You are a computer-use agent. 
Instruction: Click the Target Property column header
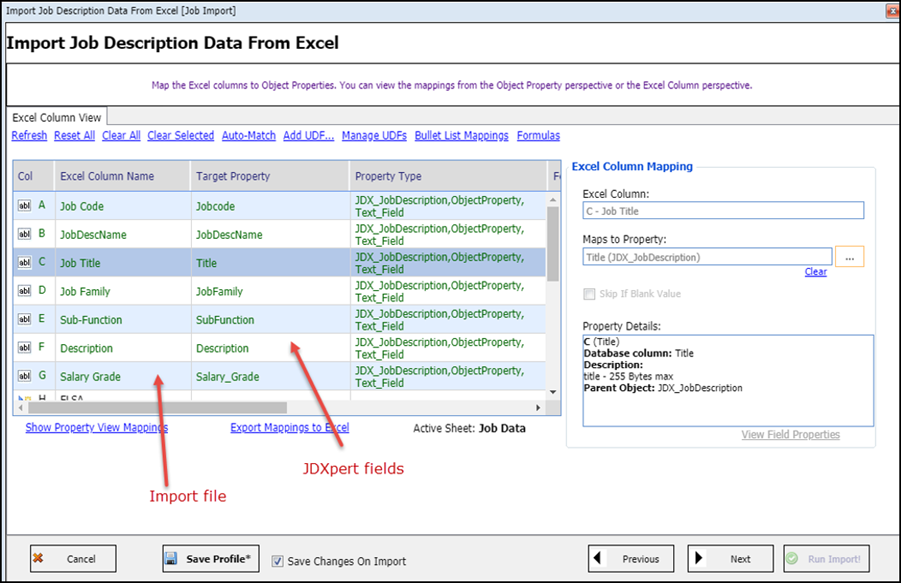269,176
